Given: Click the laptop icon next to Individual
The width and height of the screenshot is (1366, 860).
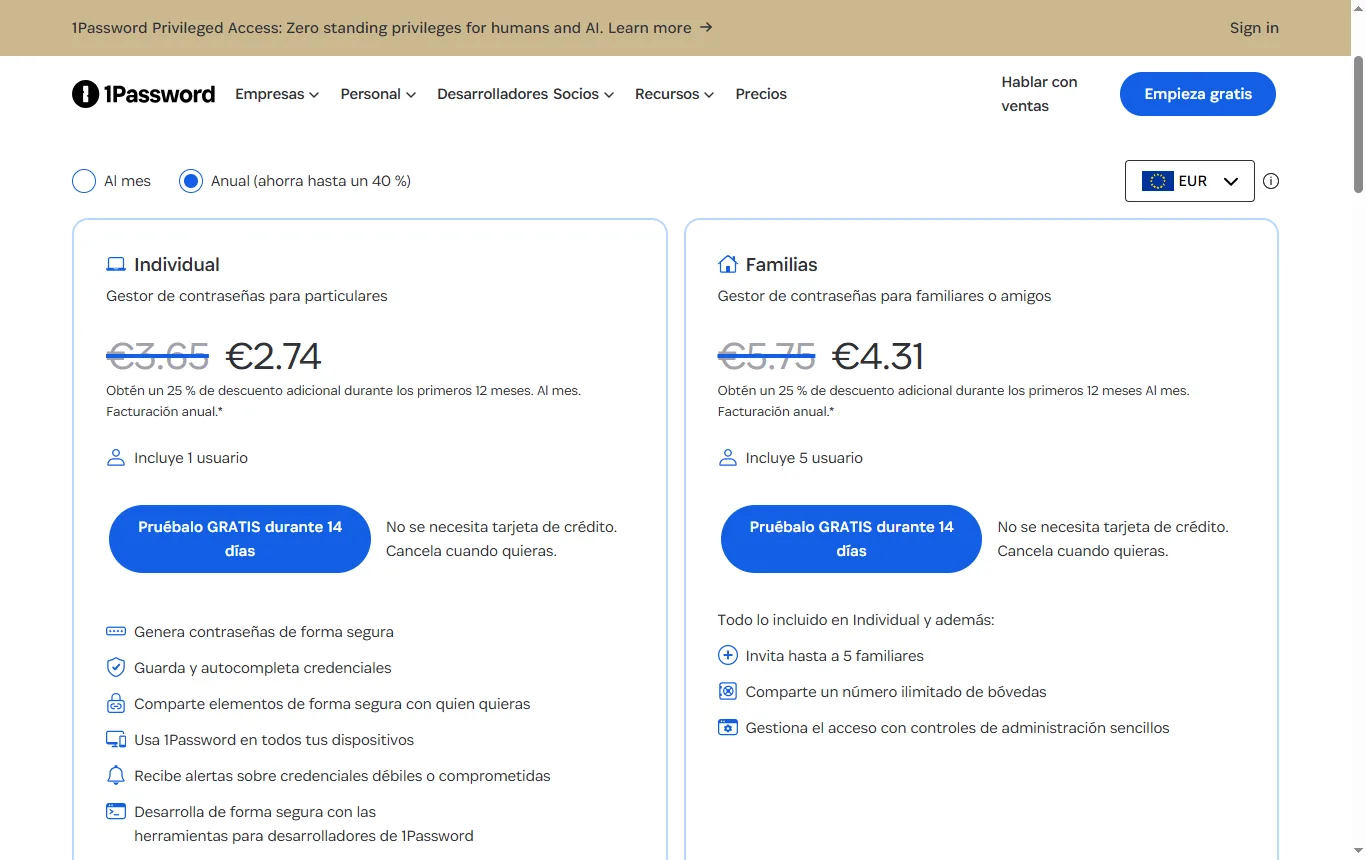Looking at the screenshot, I should point(116,265).
